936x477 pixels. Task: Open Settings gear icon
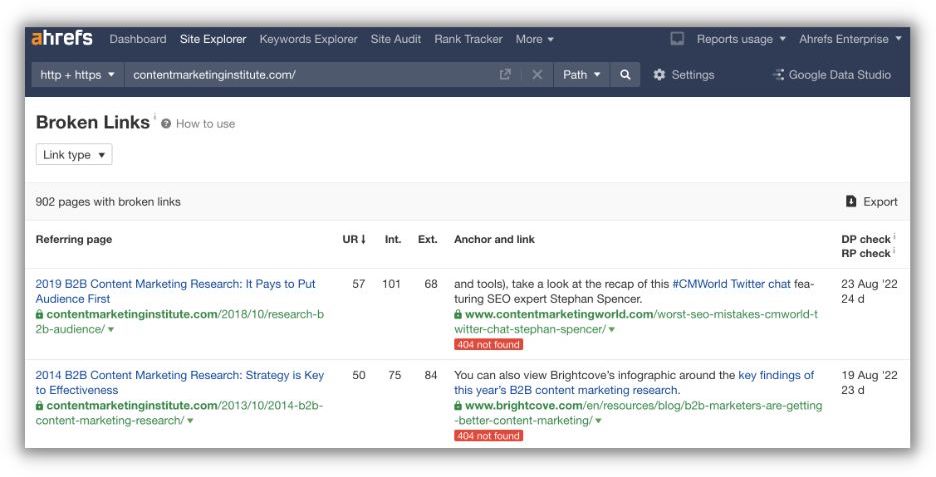659,75
